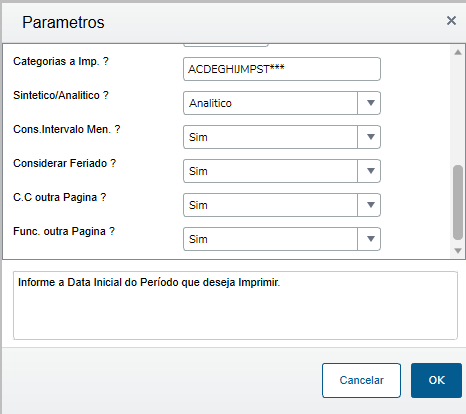Click the Cancelar button
This screenshot has height=414, width=466.
click(x=361, y=380)
